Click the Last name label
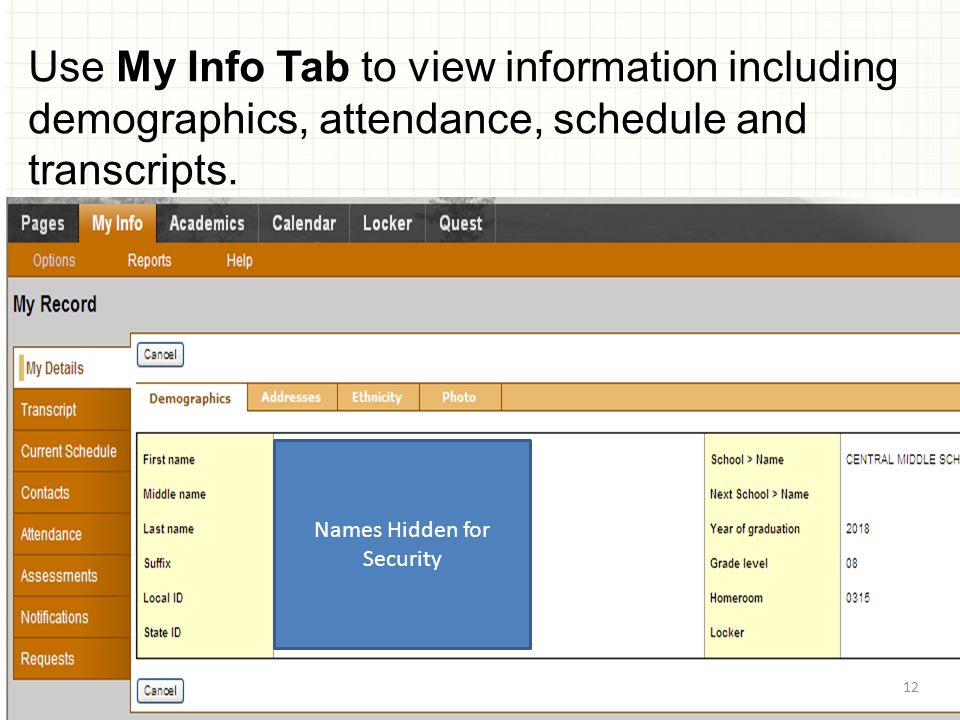This screenshot has width=960, height=720. coord(168,528)
